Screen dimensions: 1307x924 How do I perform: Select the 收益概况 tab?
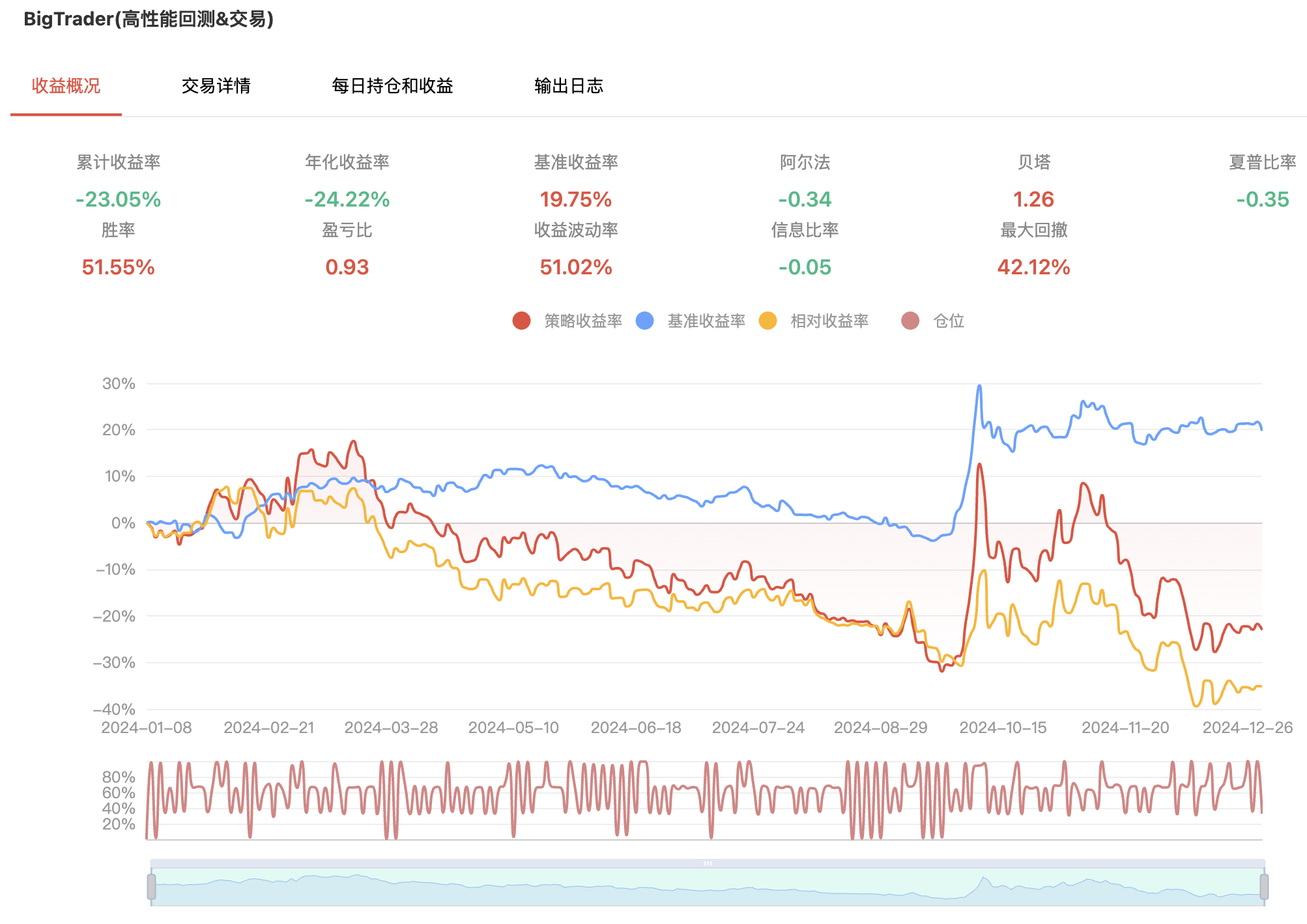pos(66,86)
